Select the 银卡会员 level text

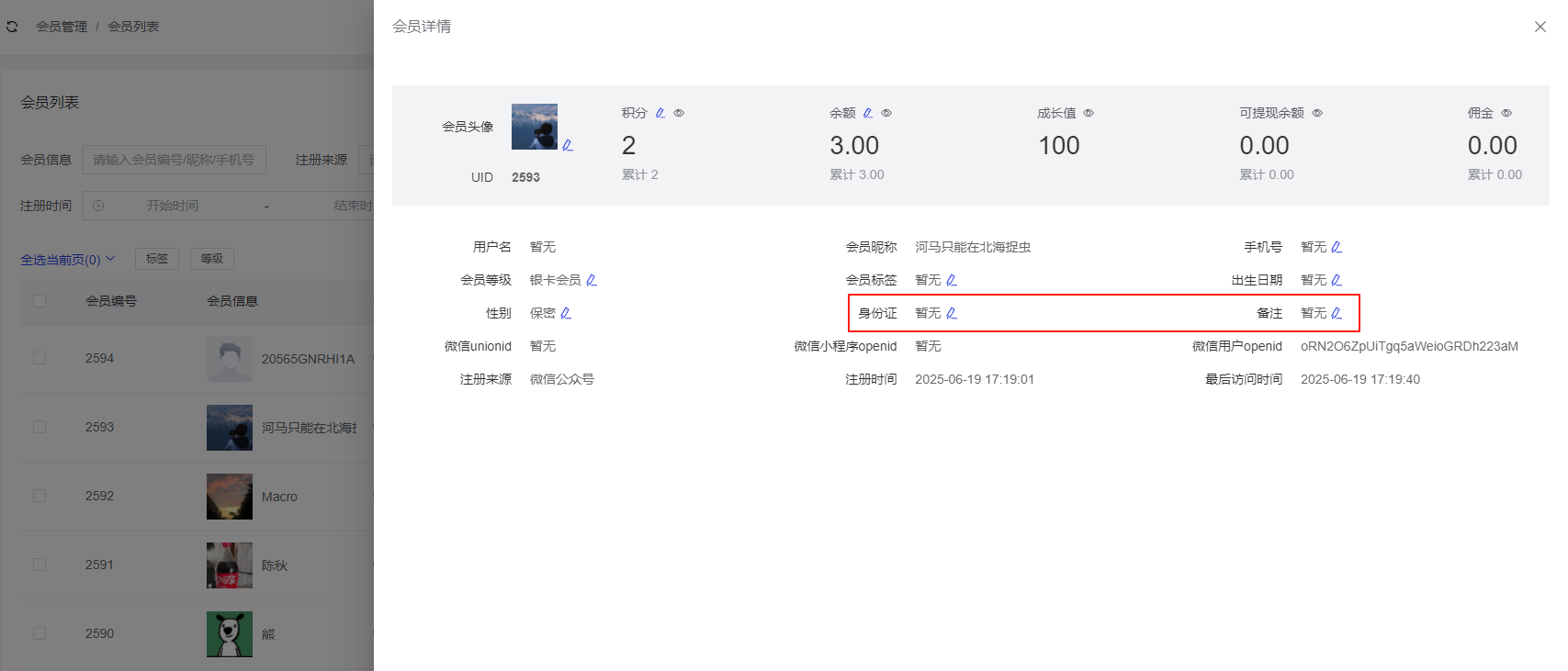(x=556, y=280)
